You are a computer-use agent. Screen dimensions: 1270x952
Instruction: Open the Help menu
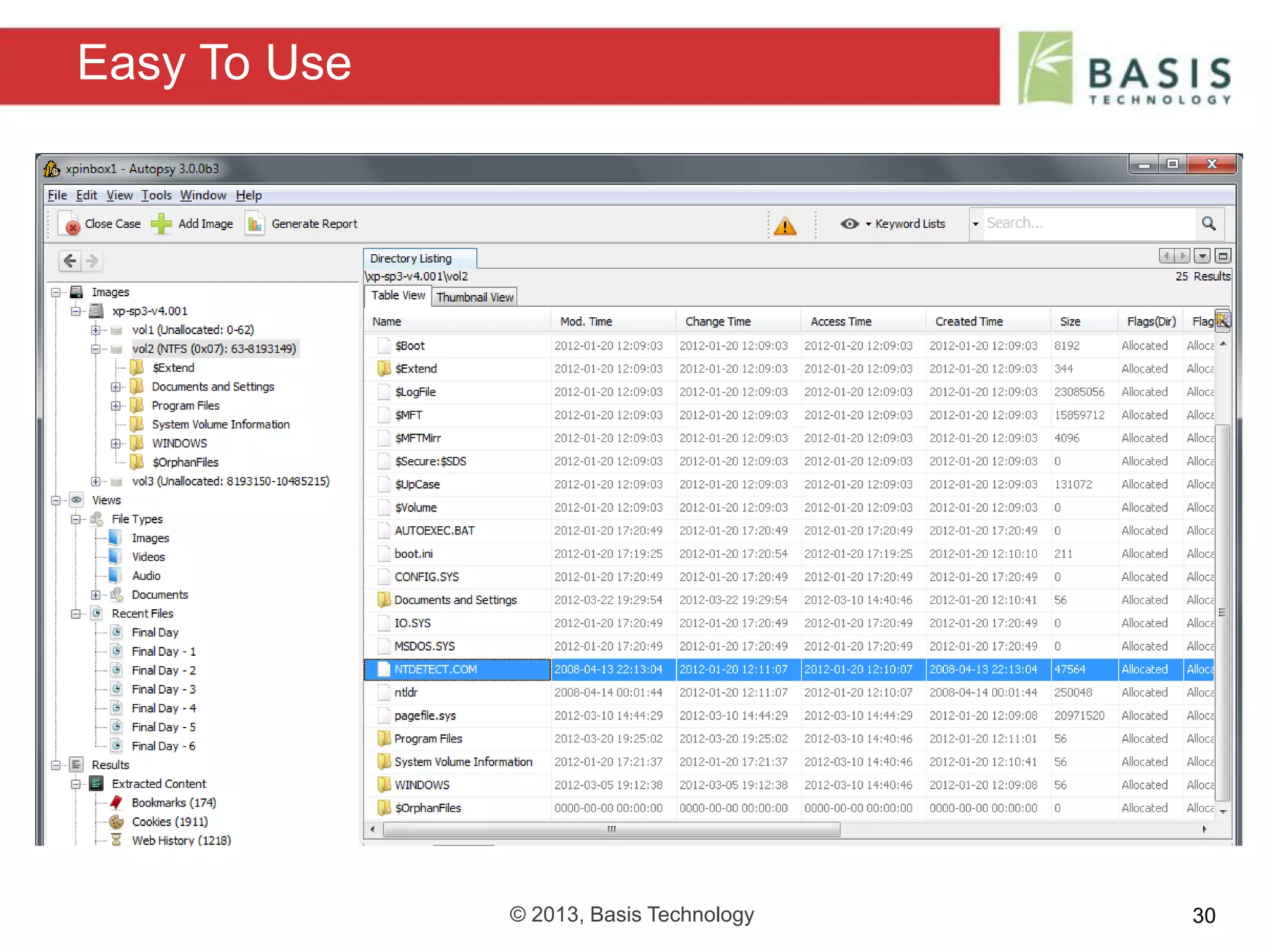pyautogui.click(x=249, y=195)
